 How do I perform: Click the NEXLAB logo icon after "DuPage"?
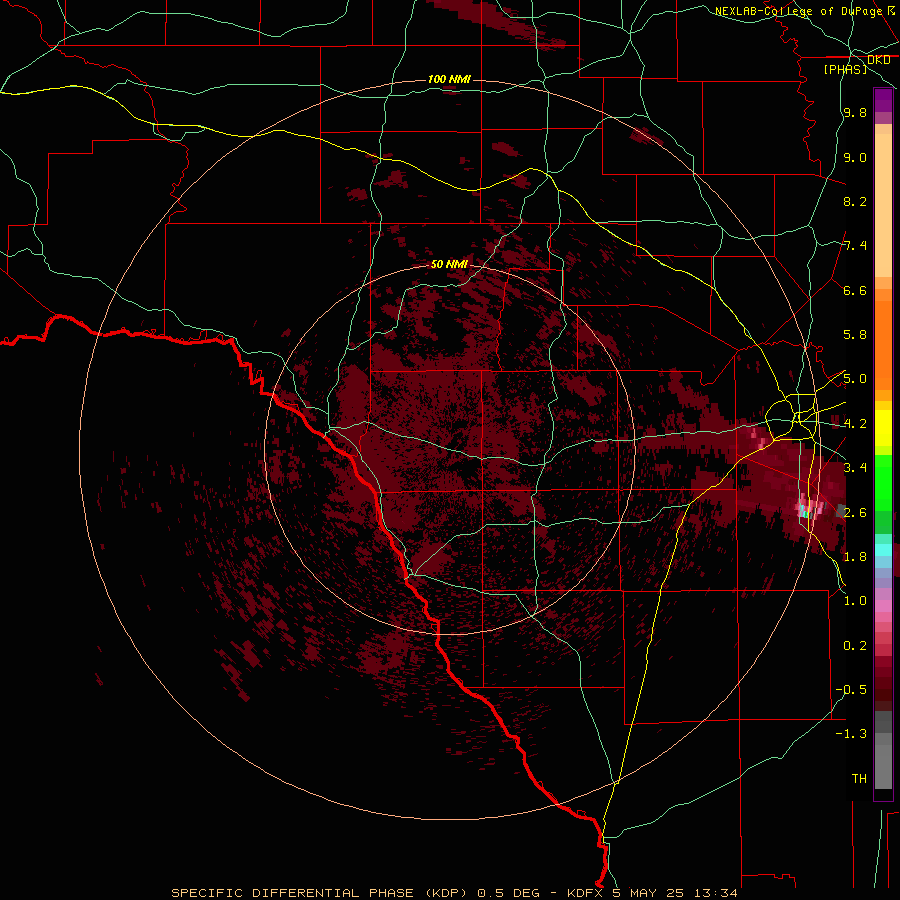(891, 10)
